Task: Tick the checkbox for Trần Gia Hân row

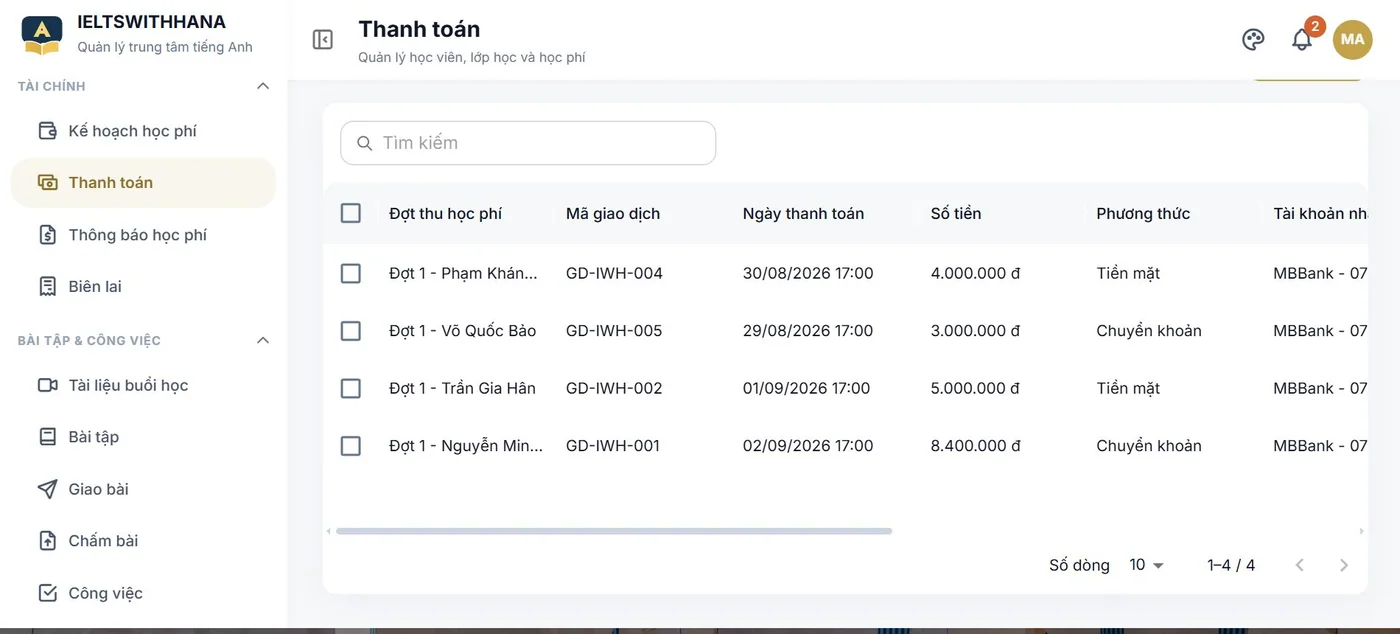Action: [350, 388]
